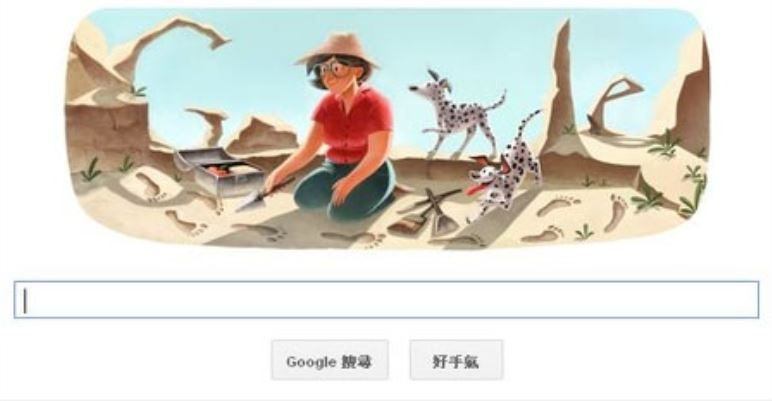Image resolution: width=772 pixels, height=401 pixels.
Task: Click the 好手氣 lucky button
Action: click(x=456, y=360)
